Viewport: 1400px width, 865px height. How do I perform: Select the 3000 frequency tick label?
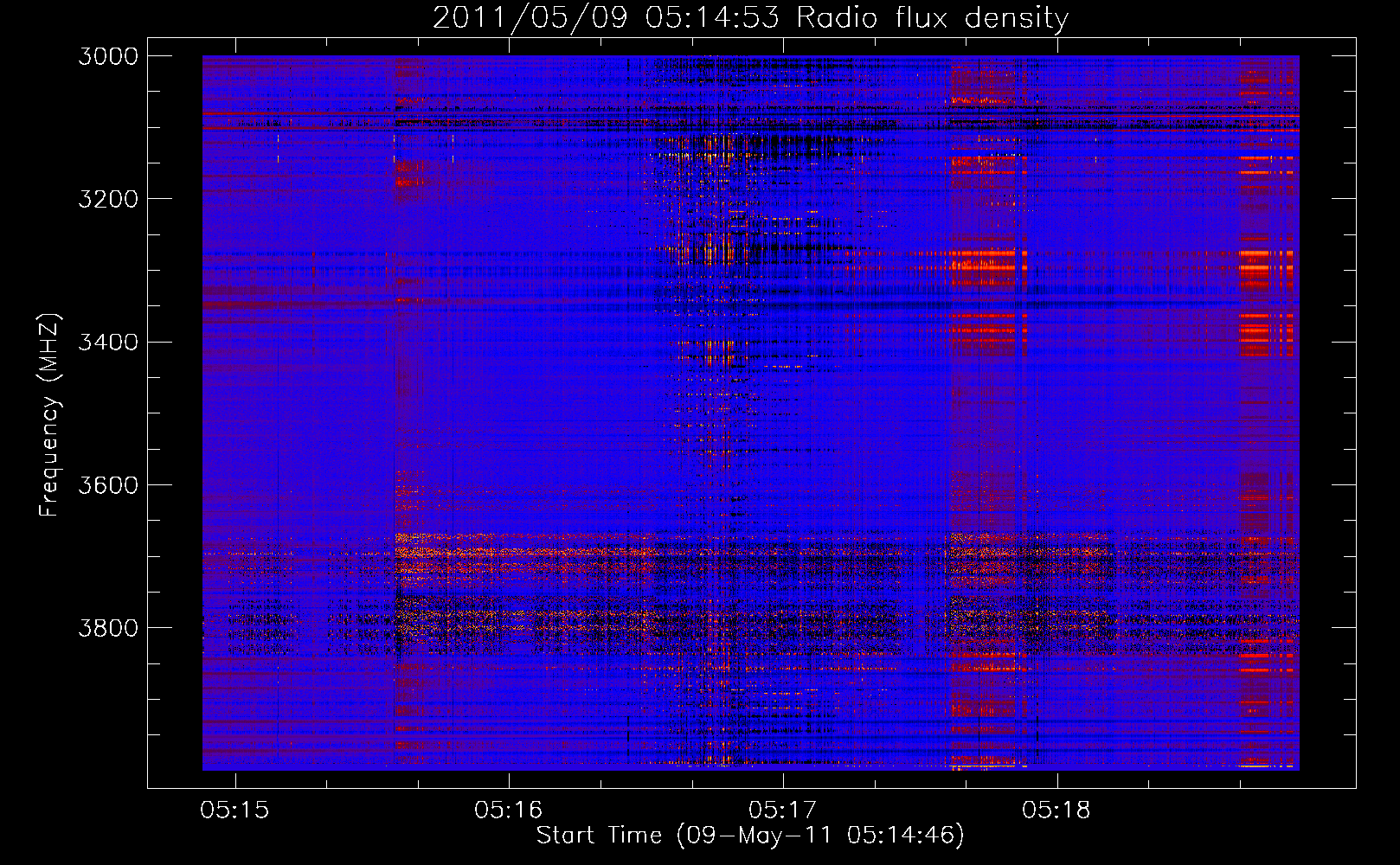pos(108,56)
